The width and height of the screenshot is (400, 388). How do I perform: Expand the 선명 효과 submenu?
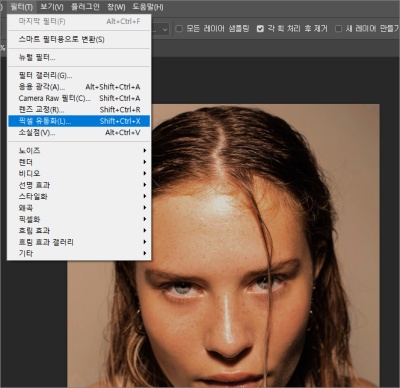coord(79,185)
